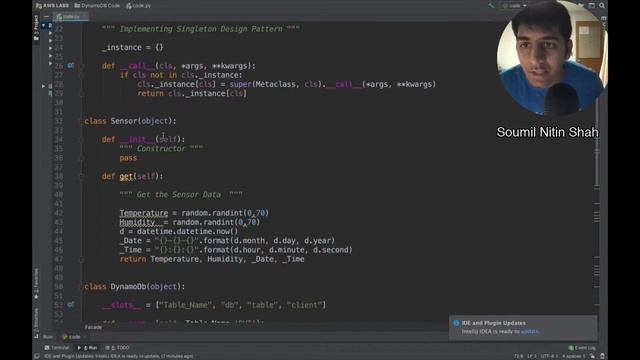The width and height of the screenshot is (640, 360).
Task: Click the caret position indicator in status bar
Action: point(518,356)
